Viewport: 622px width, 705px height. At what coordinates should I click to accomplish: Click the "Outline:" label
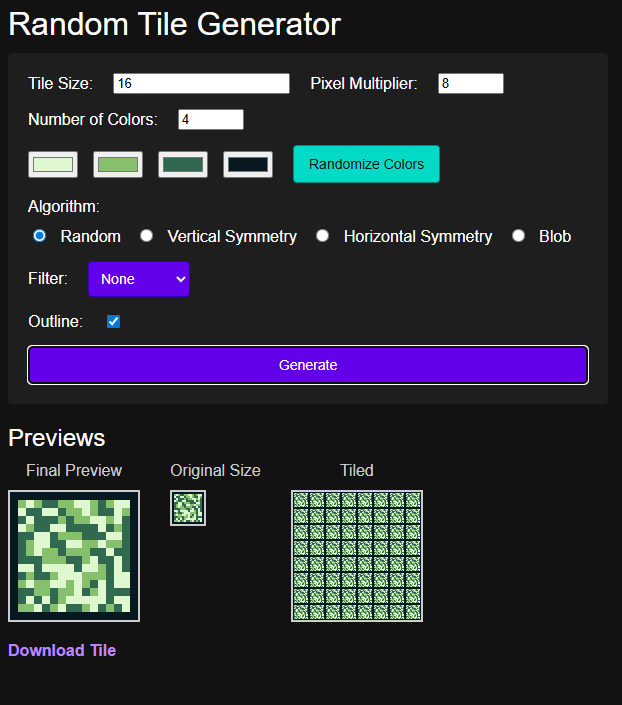pyautogui.click(x=55, y=322)
